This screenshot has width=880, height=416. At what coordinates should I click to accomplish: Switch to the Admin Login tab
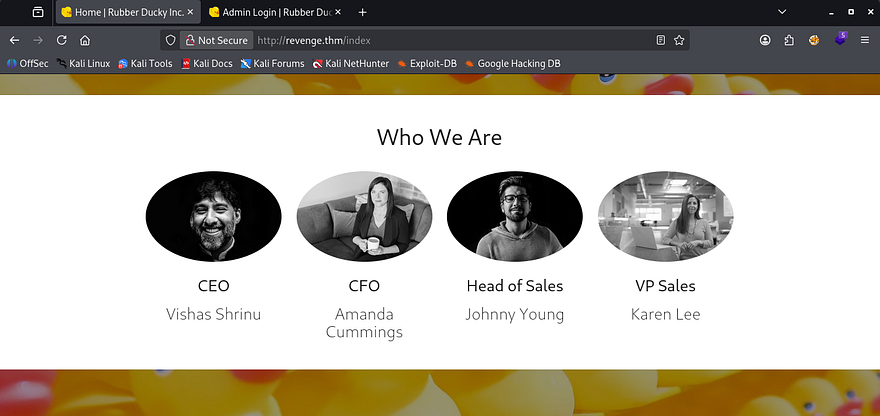[270, 12]
